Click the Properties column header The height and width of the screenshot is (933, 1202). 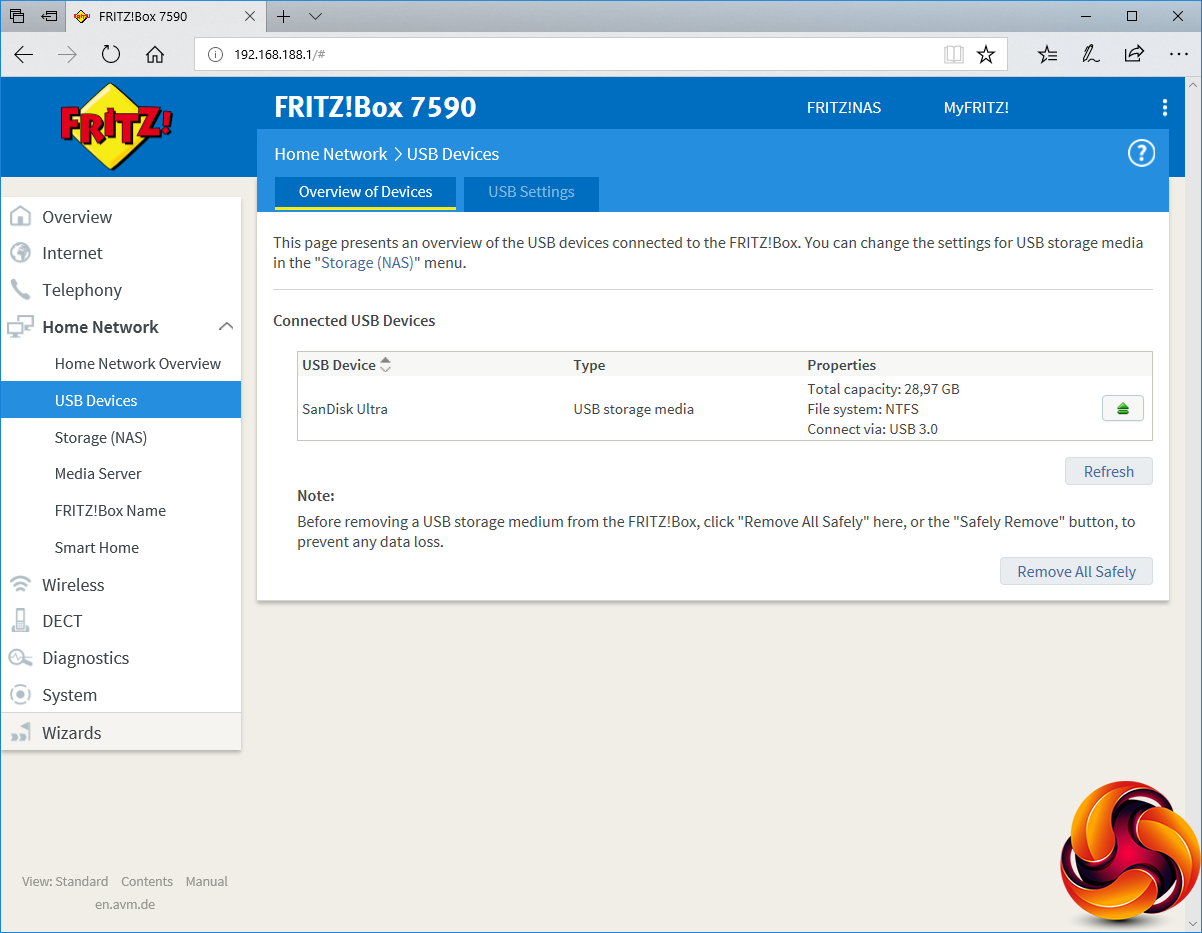pyautogui.click(x=841, y=365)
